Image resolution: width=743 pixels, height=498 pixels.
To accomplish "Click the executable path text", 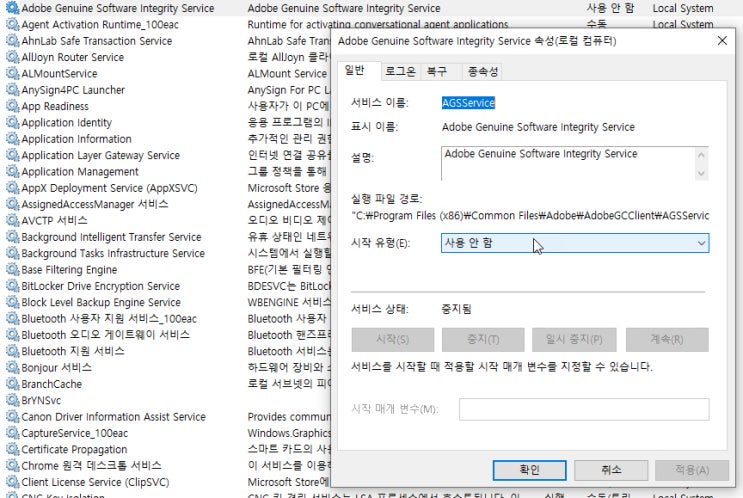I will click(x=530, y=216).
